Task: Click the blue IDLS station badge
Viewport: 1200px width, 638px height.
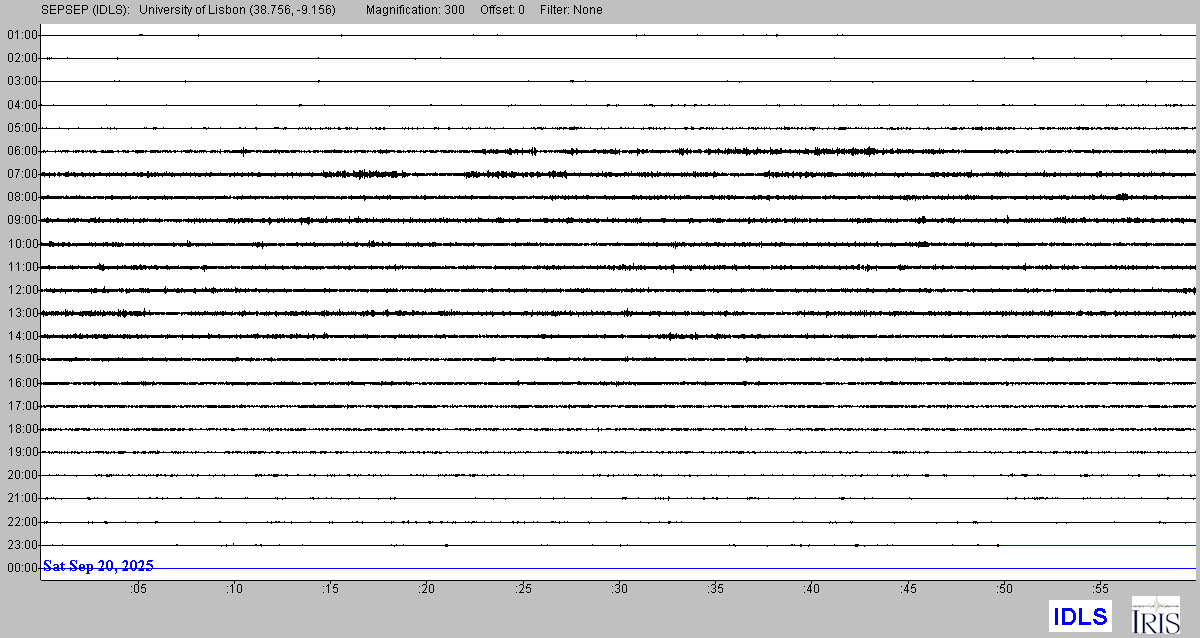Action: 1081,616
